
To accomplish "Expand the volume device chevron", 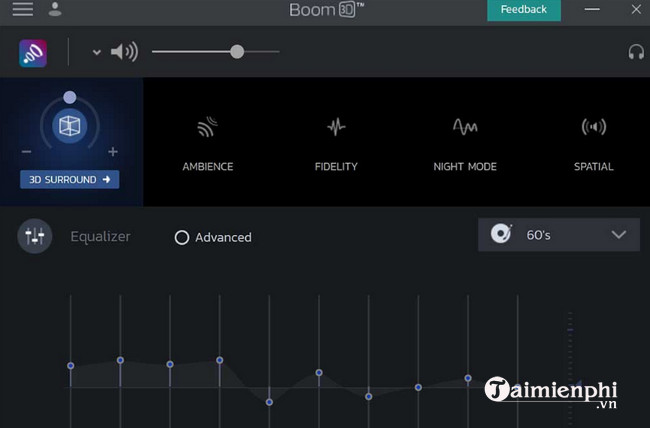I will point(97,52).
